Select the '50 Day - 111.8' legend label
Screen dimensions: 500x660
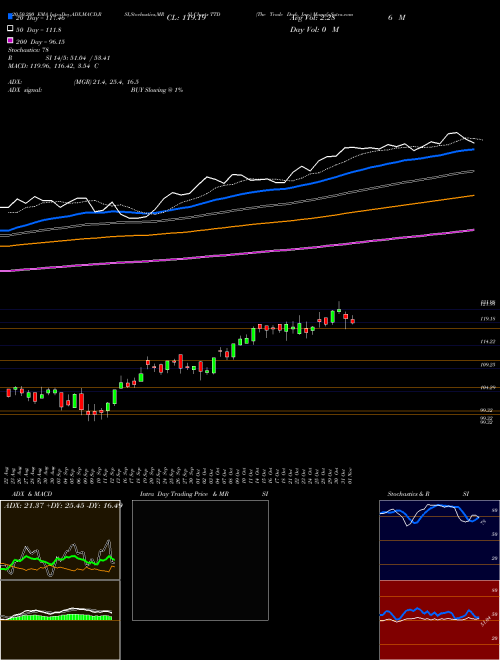click(38, 29)
